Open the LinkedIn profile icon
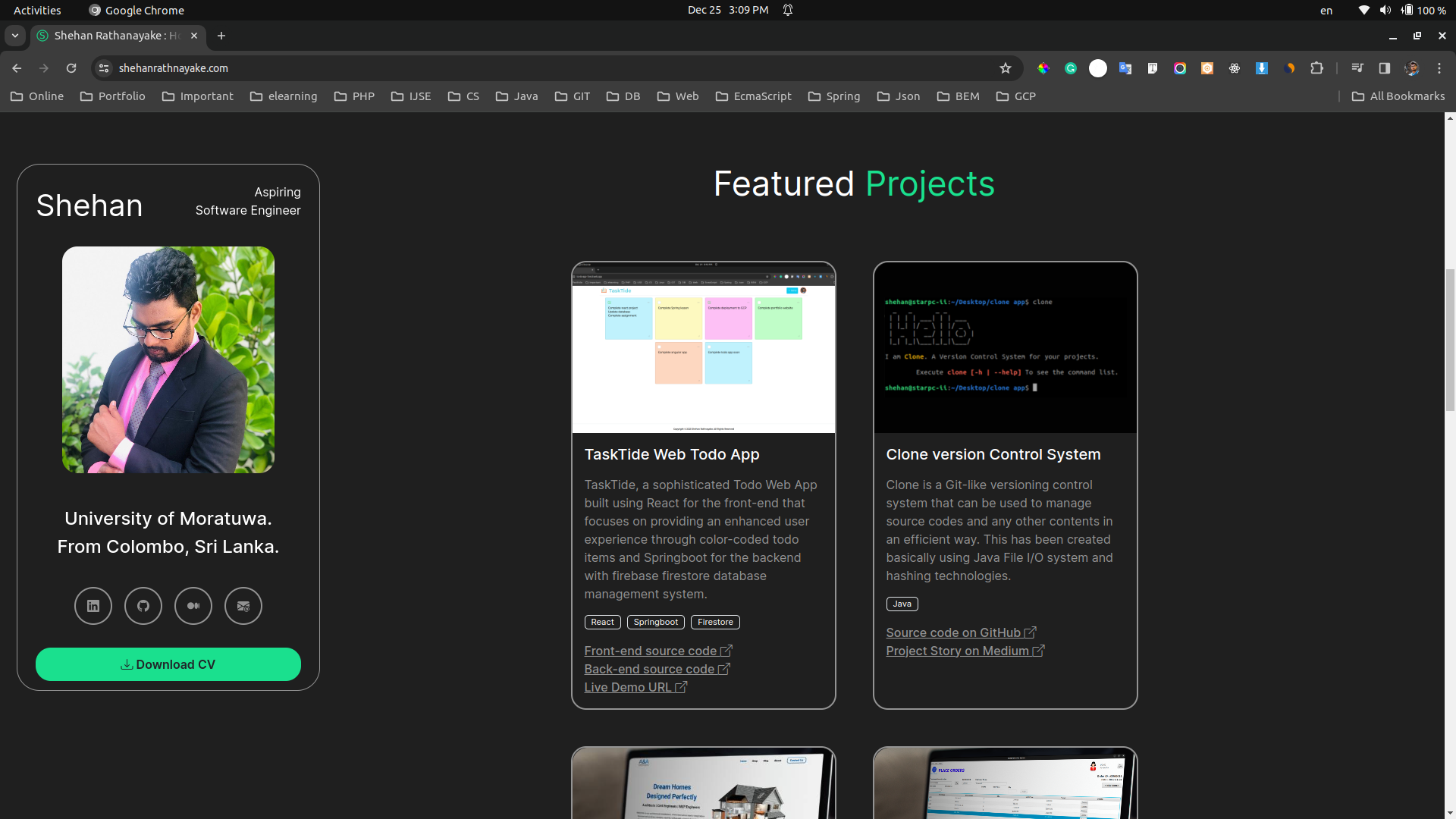1456x819 pixels. pos(93,606)
